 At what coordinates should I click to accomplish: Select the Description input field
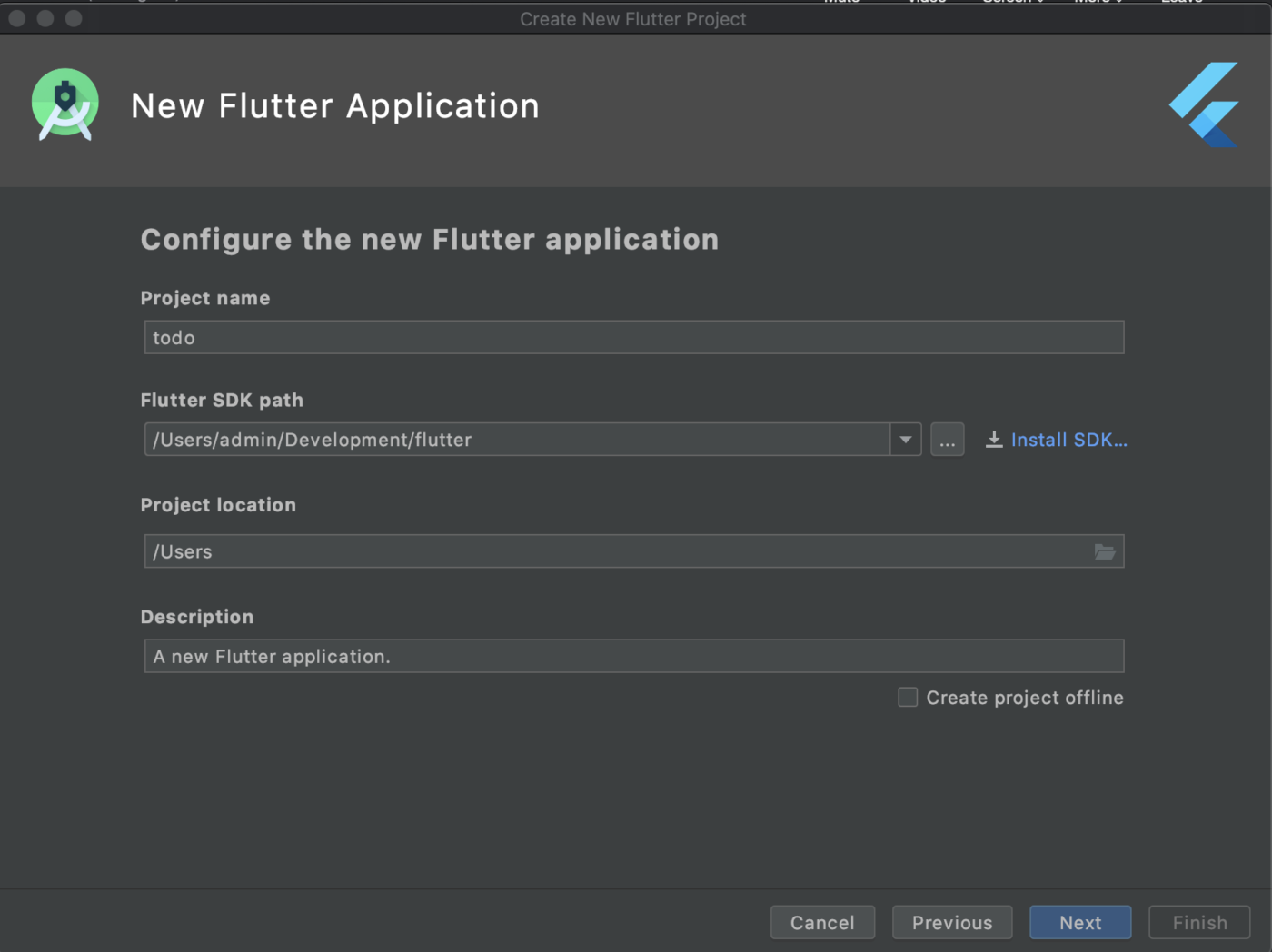(x=633, y=656)
